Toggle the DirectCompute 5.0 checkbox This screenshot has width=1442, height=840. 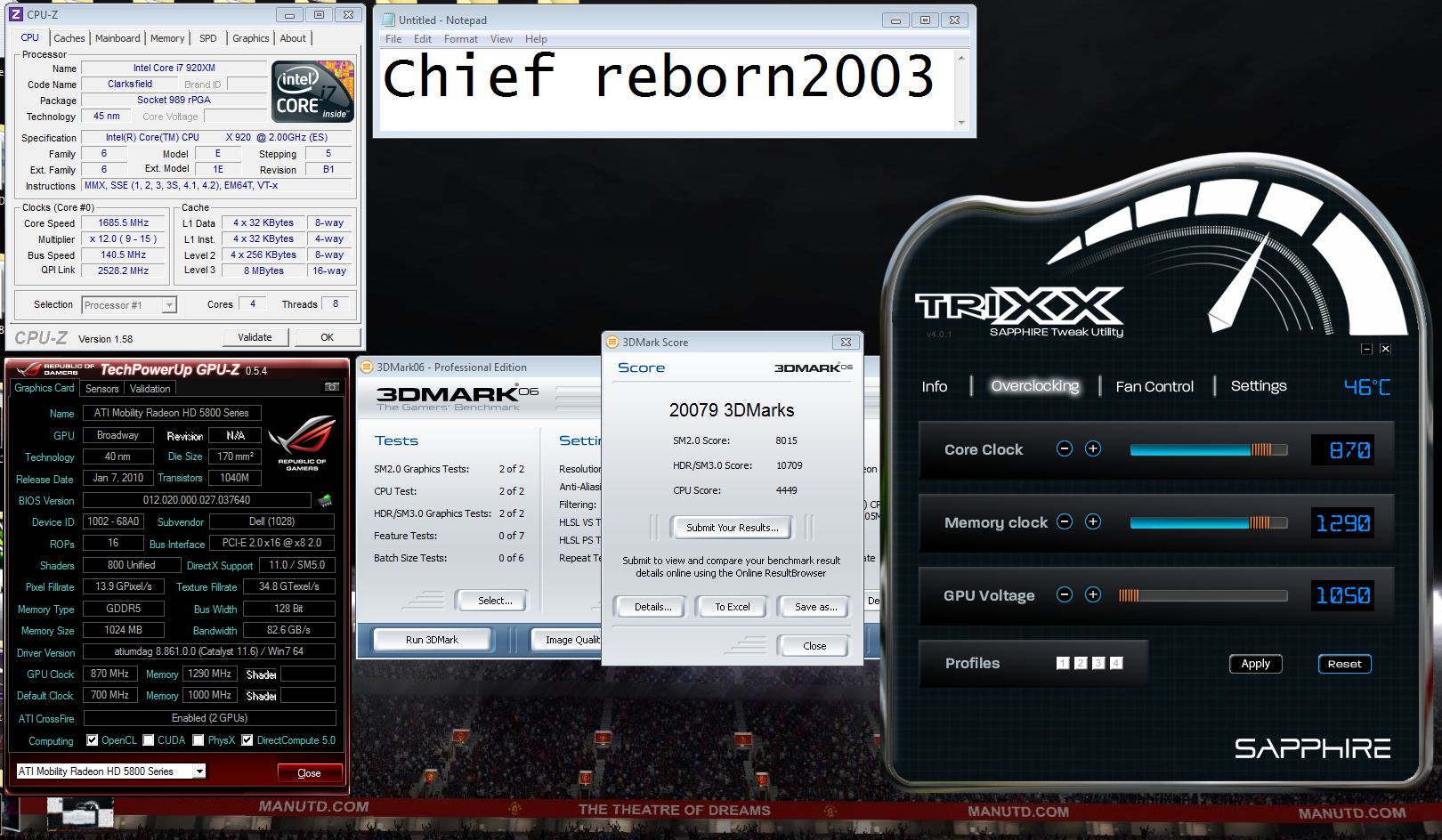click(x=247, y=739)
